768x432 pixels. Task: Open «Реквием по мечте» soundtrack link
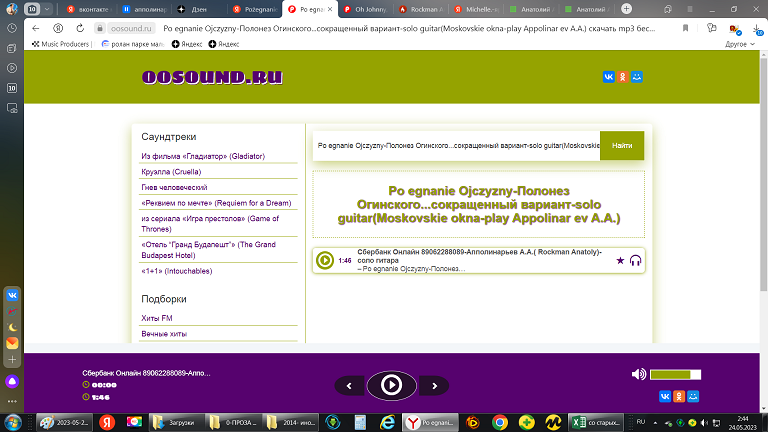tap(216, 203)
